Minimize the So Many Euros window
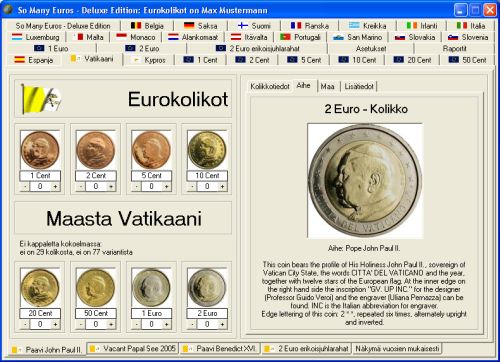 [460, 10]
